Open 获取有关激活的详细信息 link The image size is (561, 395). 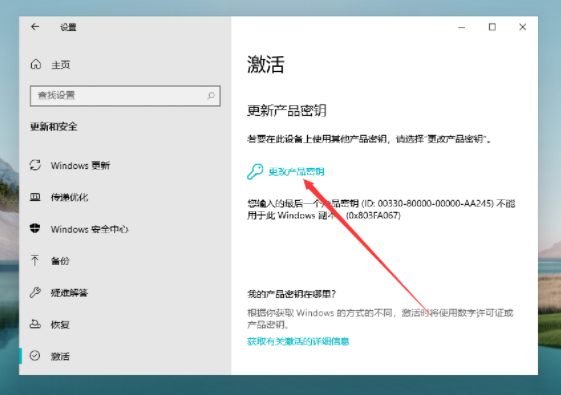pyautogui.click(x=298, y=341)
